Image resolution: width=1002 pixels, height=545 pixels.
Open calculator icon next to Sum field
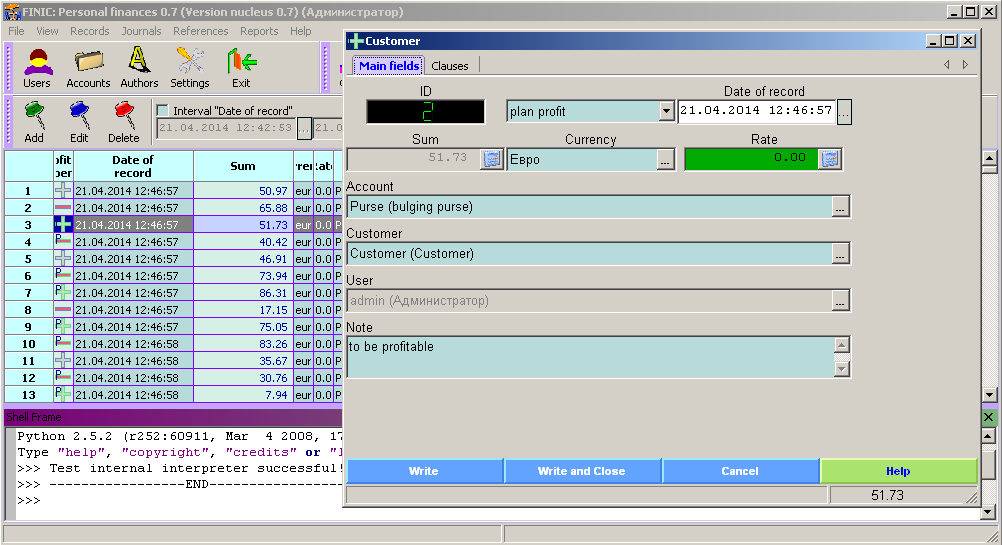(492, 159)
